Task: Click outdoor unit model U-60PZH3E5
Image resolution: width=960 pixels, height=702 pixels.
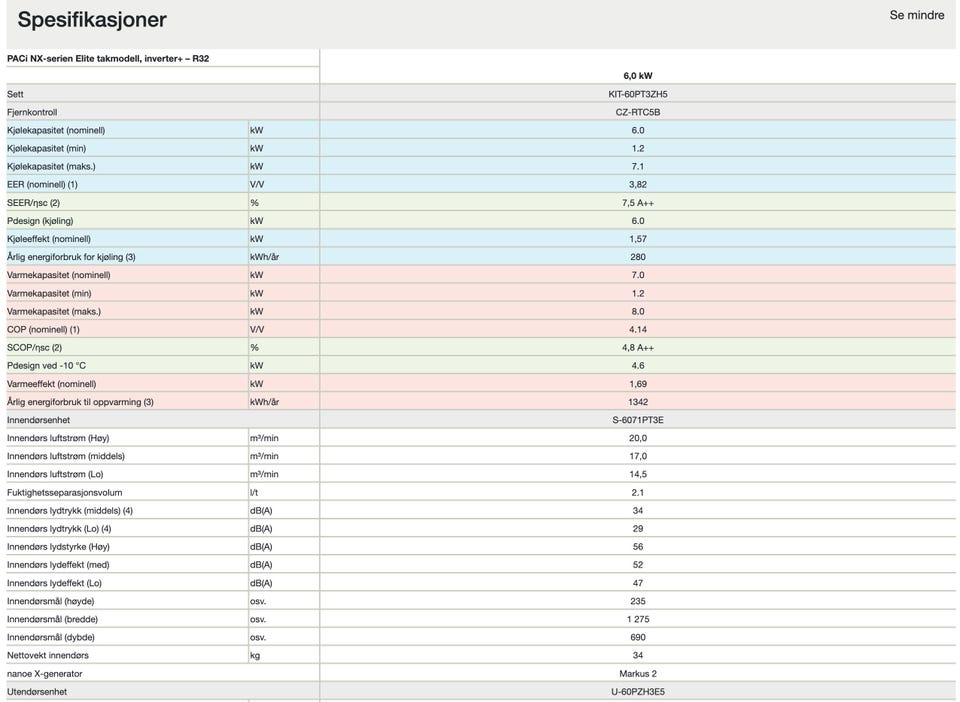Action: [637, 692]
